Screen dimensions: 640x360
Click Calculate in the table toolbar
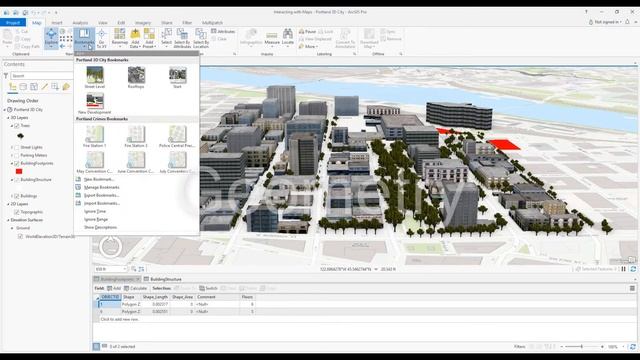136,288
